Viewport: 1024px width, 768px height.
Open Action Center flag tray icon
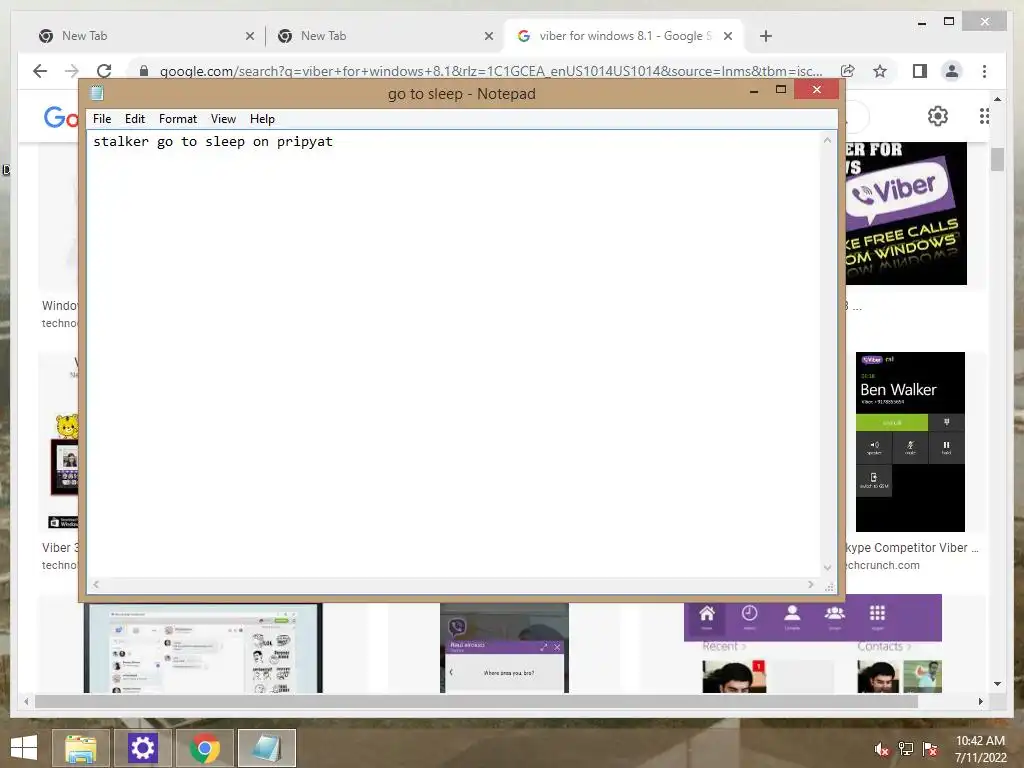click(x=930, y=749)
